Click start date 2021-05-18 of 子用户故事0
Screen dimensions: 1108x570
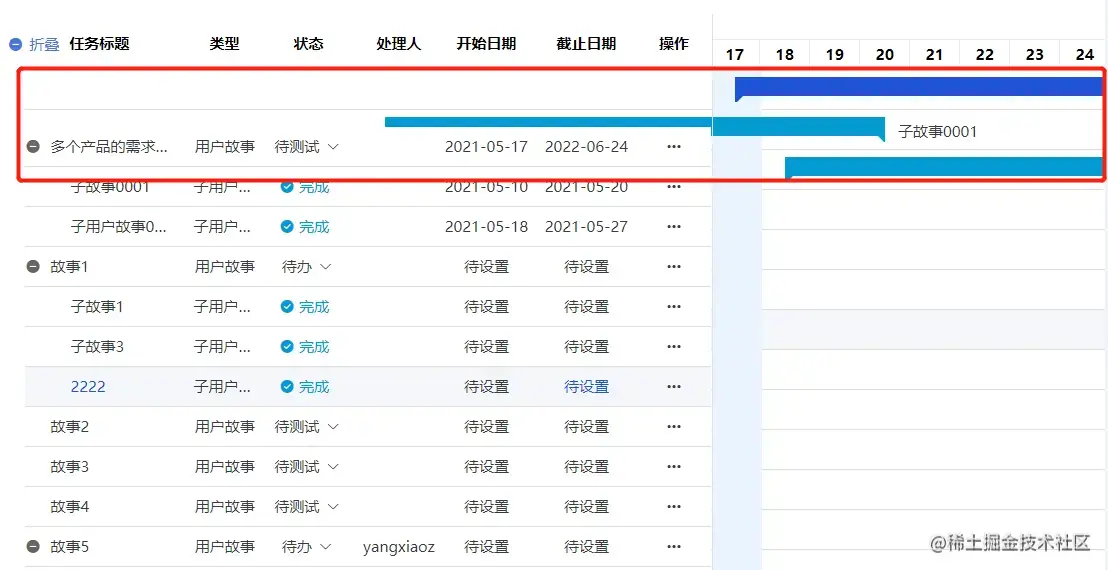(486, 227)
